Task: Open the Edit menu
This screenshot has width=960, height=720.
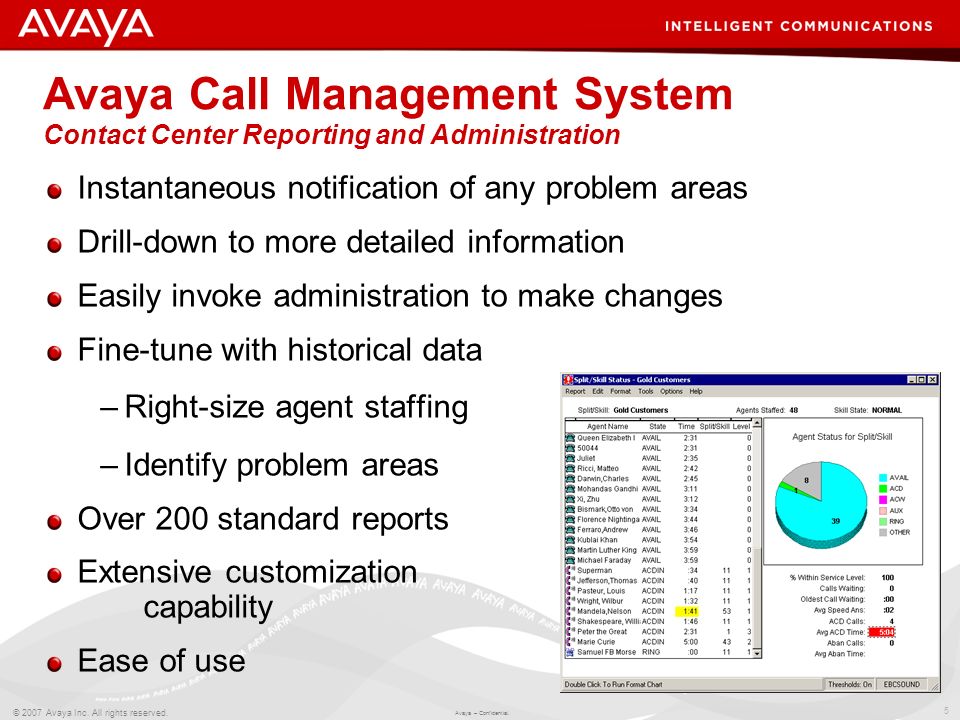Action: 598,391
